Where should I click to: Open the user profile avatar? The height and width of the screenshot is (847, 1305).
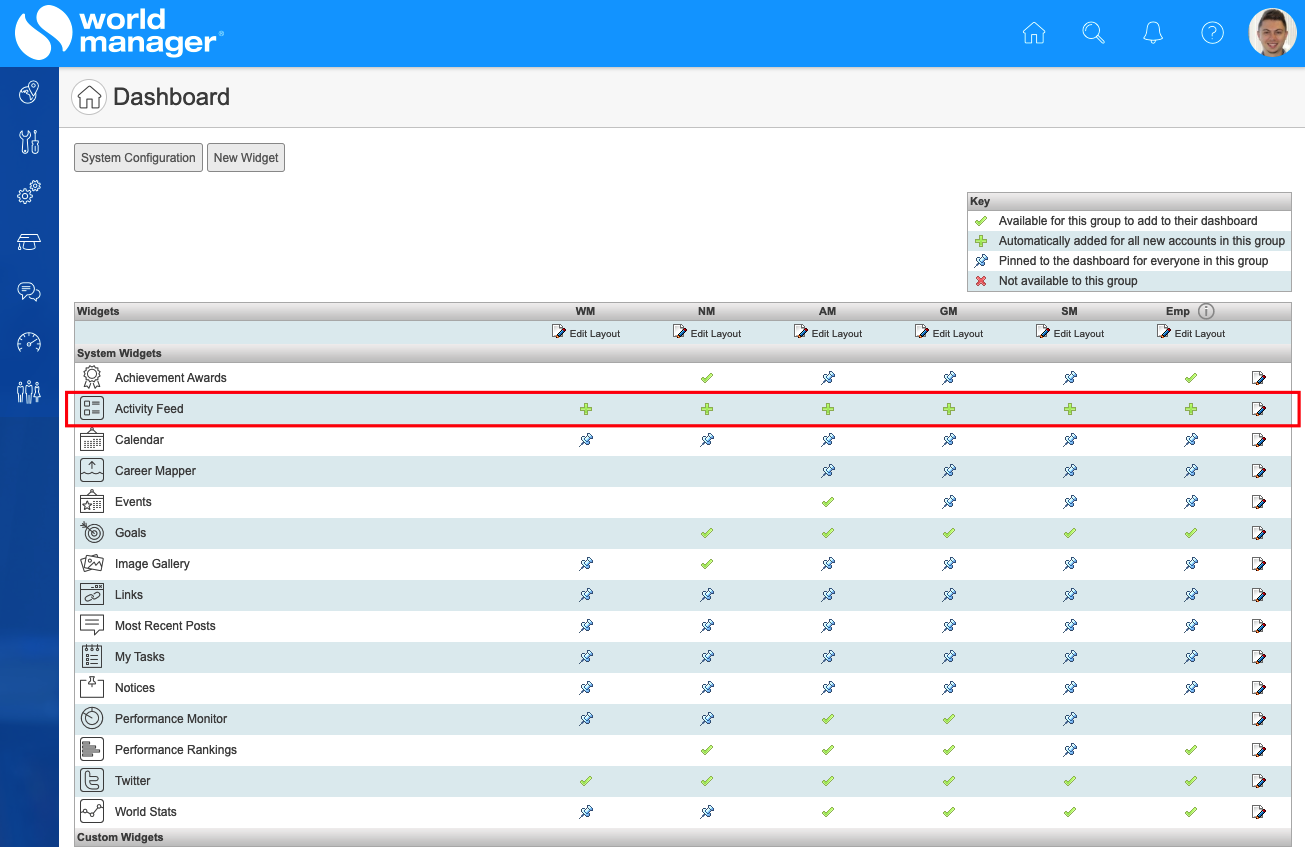point(1272,33)
